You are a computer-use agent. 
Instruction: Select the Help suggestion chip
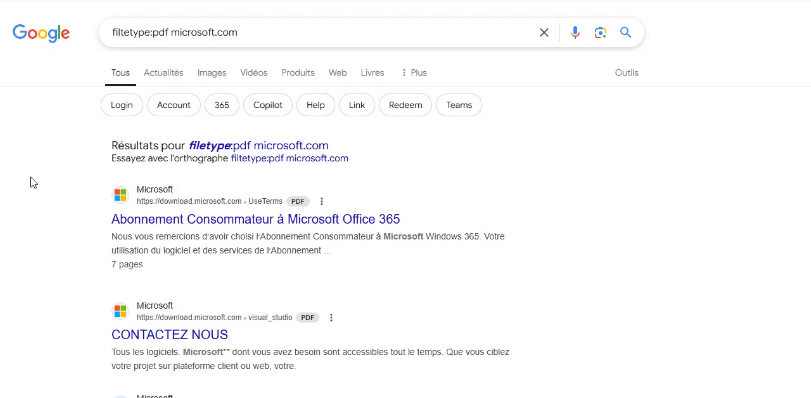coord(316,105)
